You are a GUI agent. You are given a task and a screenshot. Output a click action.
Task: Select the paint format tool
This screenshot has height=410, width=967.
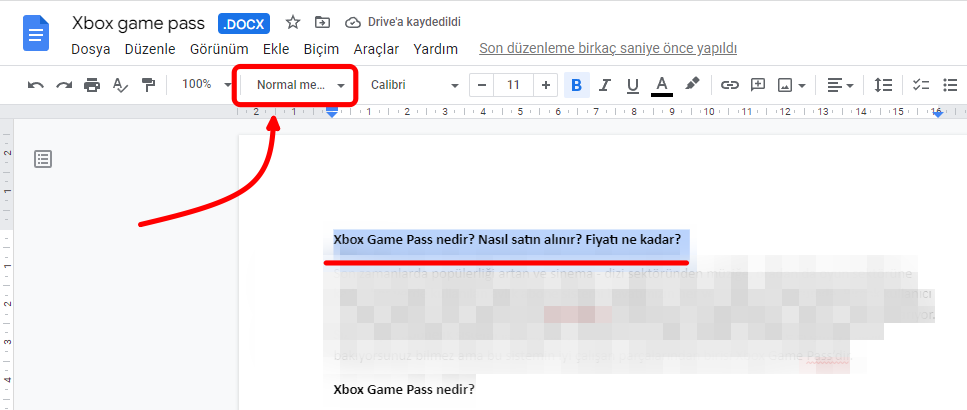click(x=149, y=85)
